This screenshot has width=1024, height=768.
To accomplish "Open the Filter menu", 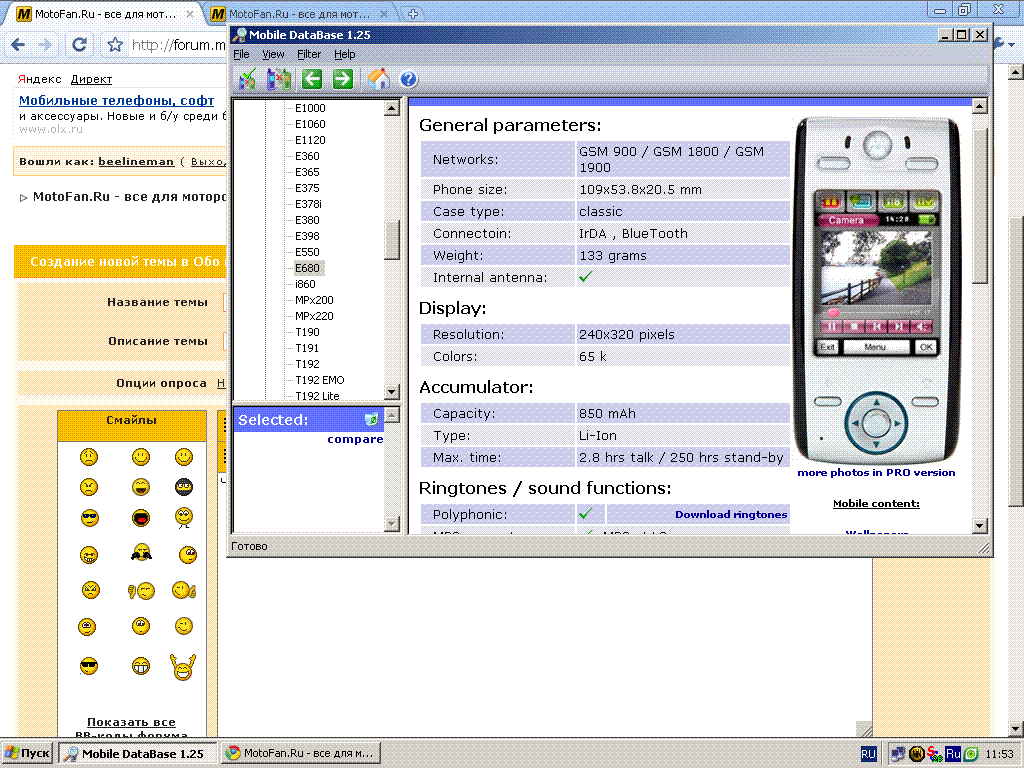I will tap(309, 54).
